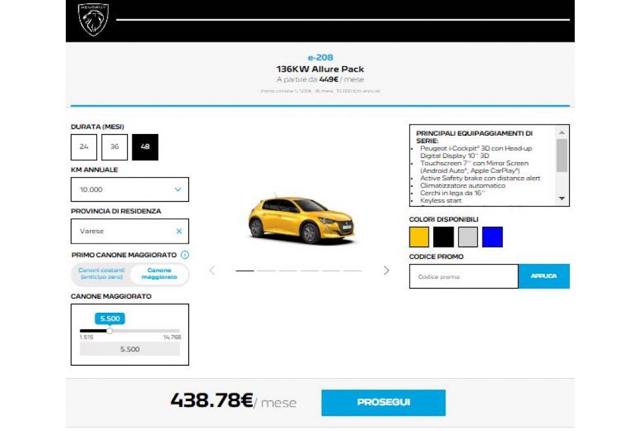Viewport: 640px width, 431px height.
Task: Jump to last carousel indicator
Action: (x=352, y=271)
